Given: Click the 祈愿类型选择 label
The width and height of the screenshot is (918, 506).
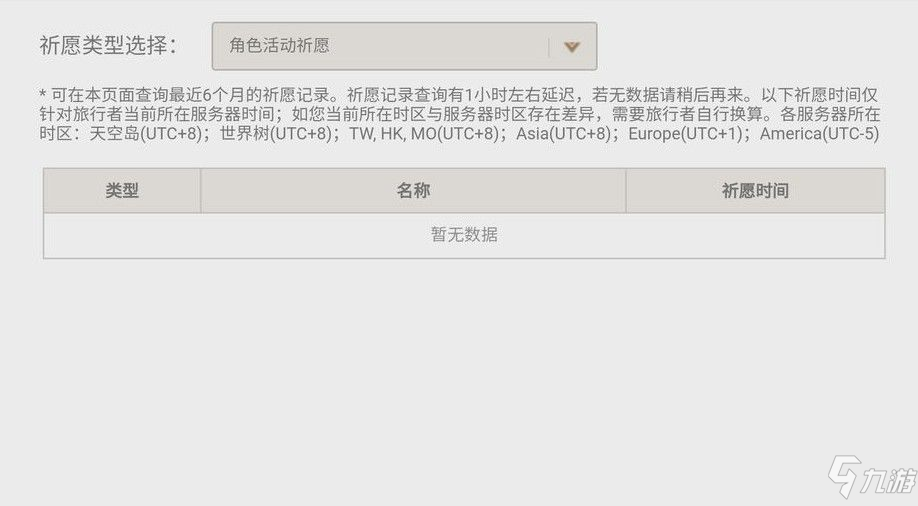Looking at the screenshot, I should 108,46.
